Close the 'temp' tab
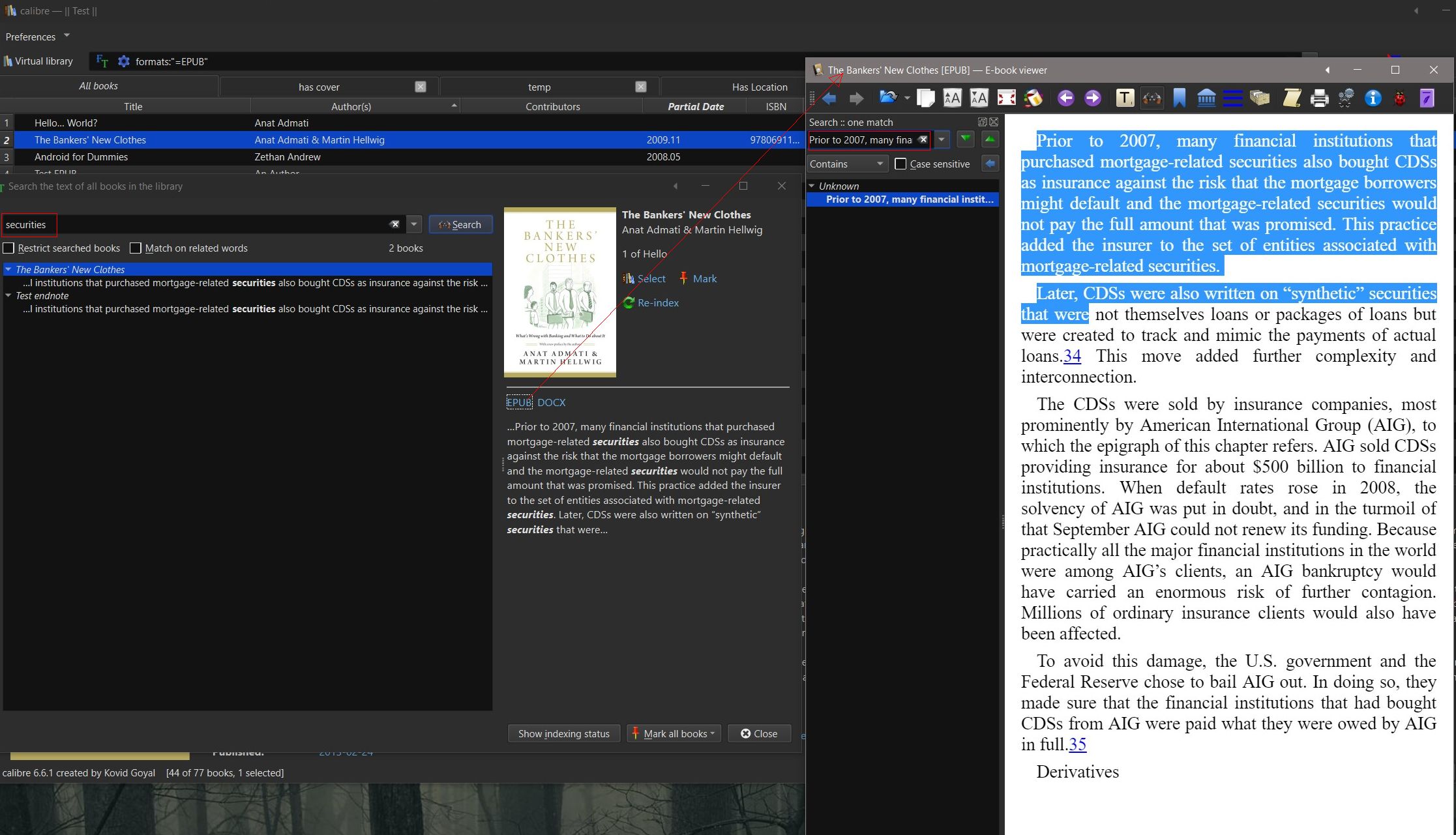Screen dimensions: 1456x835 point(641,87)
